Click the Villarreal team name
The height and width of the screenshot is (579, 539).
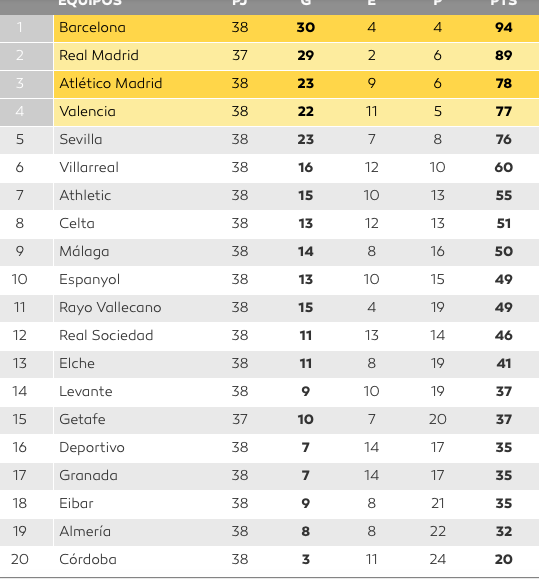tap(89, 167)
